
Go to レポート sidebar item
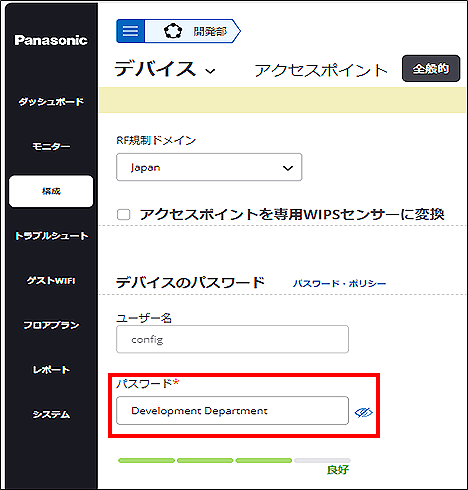tap(51, 370)
